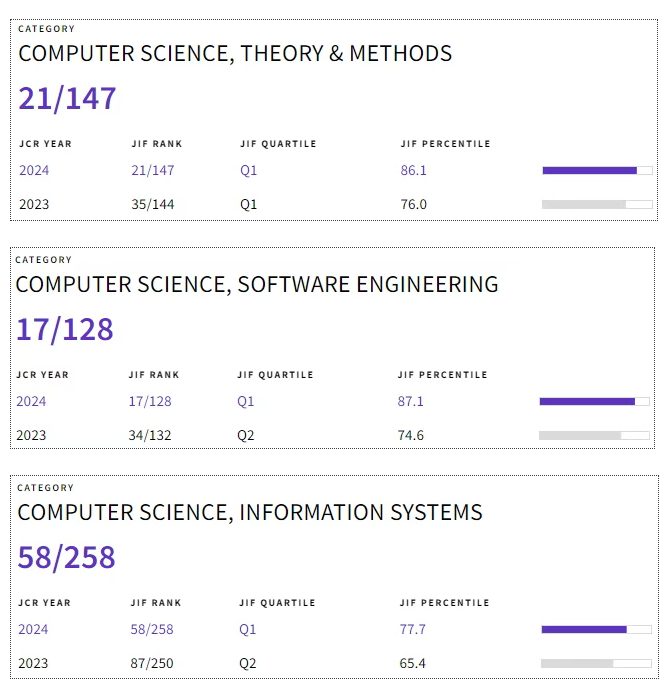The height and width of the screenshot is (696, 669).
Task: Click the purple 77.7 percentile bar
Action: 596,629
